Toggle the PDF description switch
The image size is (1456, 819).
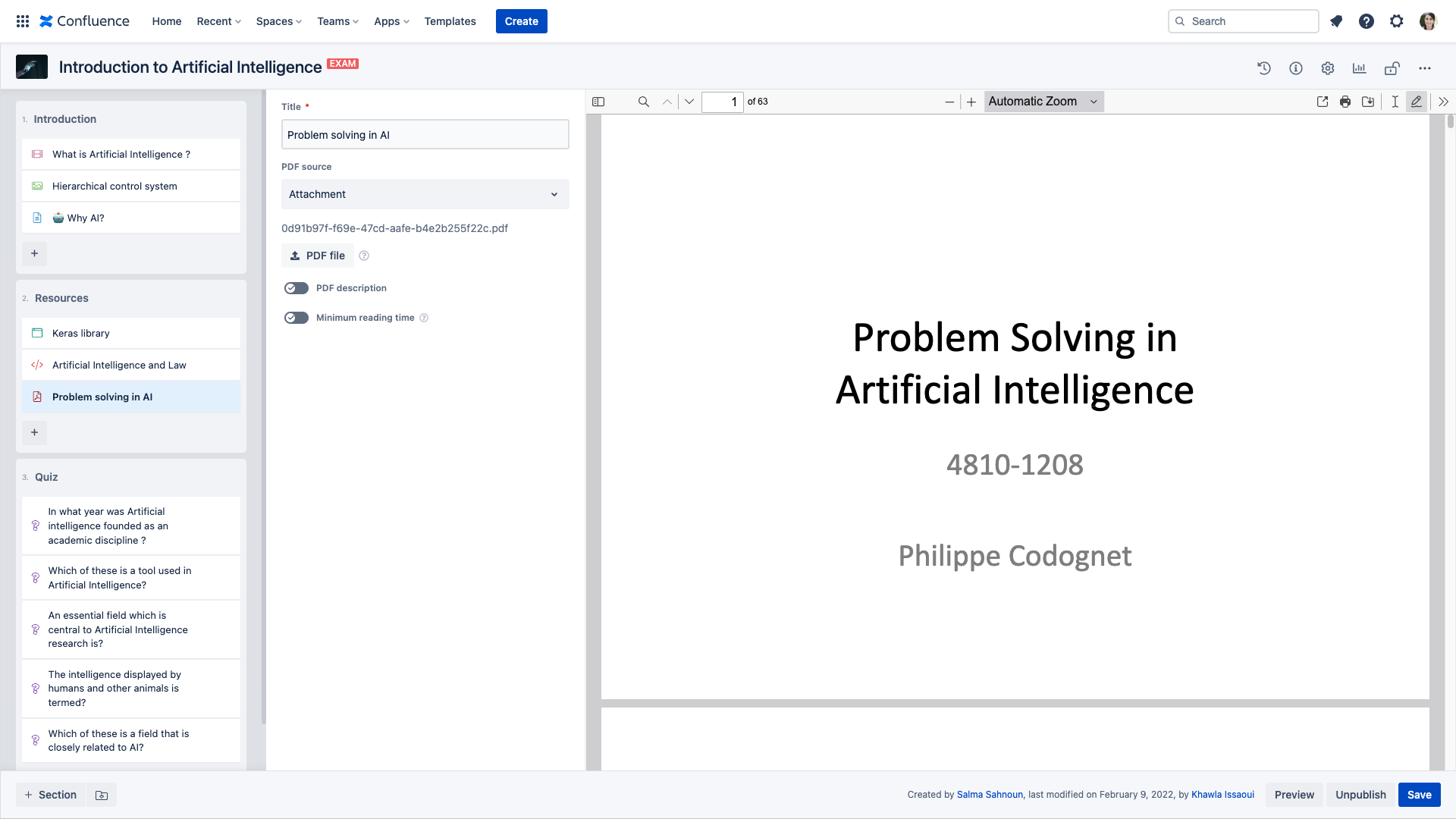click(297, 288)
